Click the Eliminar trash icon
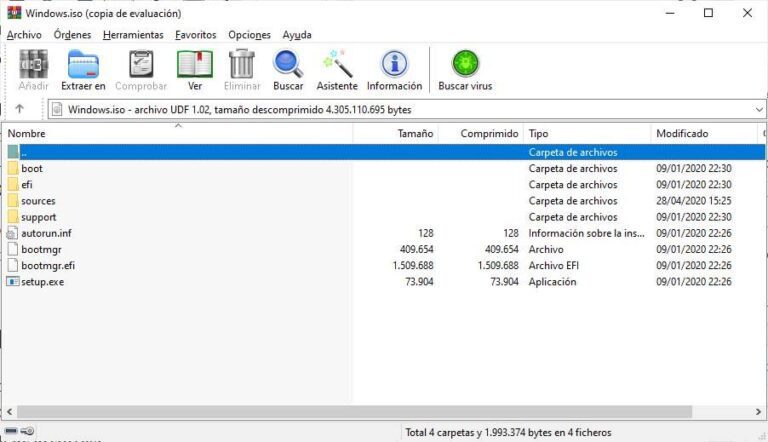768x442 pixels. tap(242, 64)
